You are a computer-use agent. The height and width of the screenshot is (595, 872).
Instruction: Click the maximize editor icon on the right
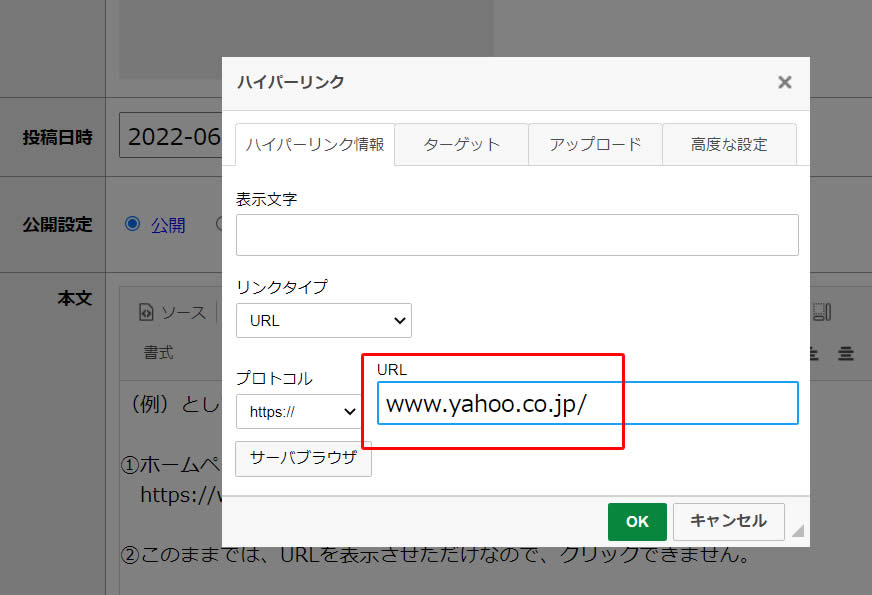pos(821,312)
